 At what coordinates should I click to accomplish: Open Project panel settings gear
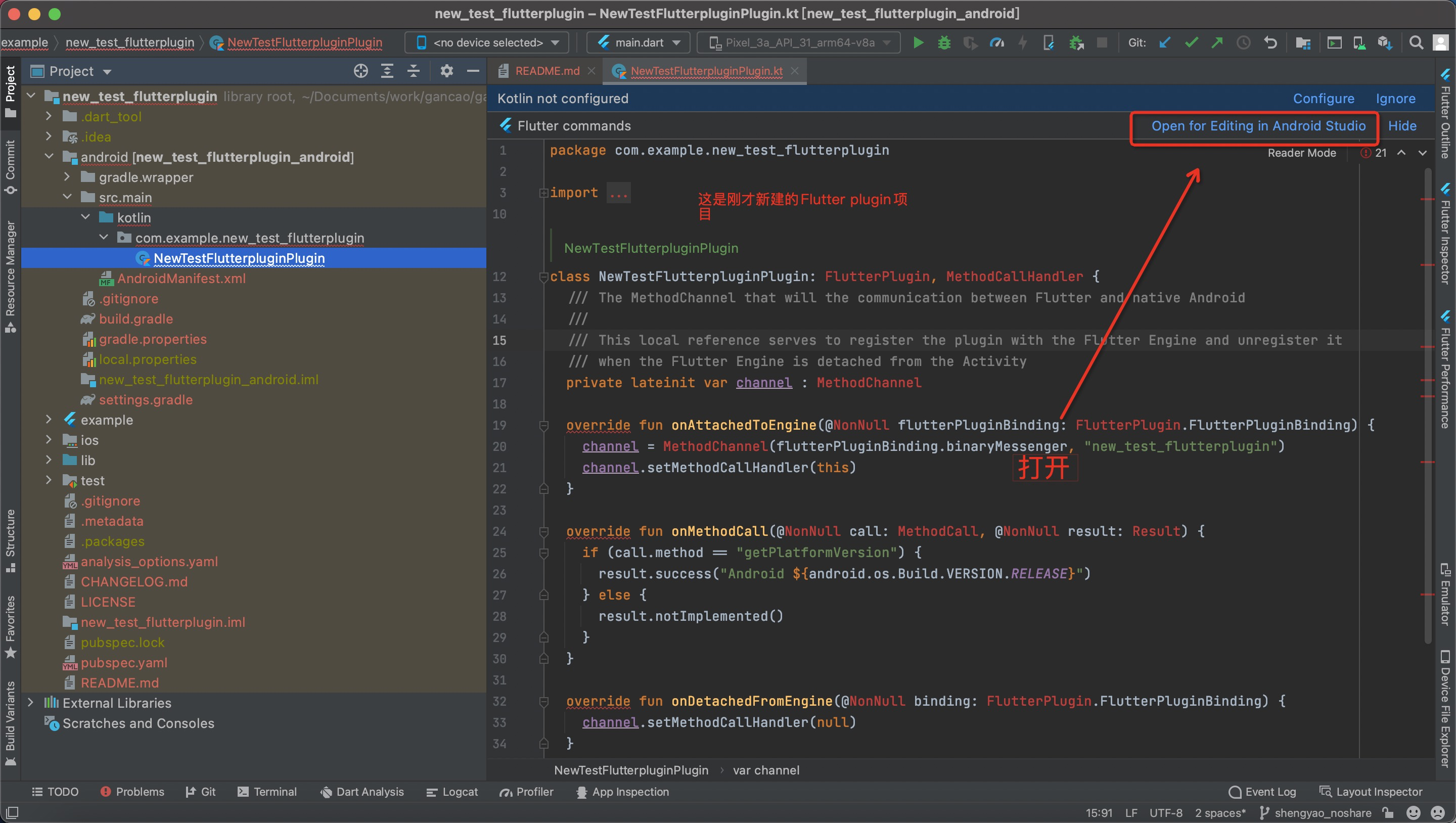coord(446,71)
